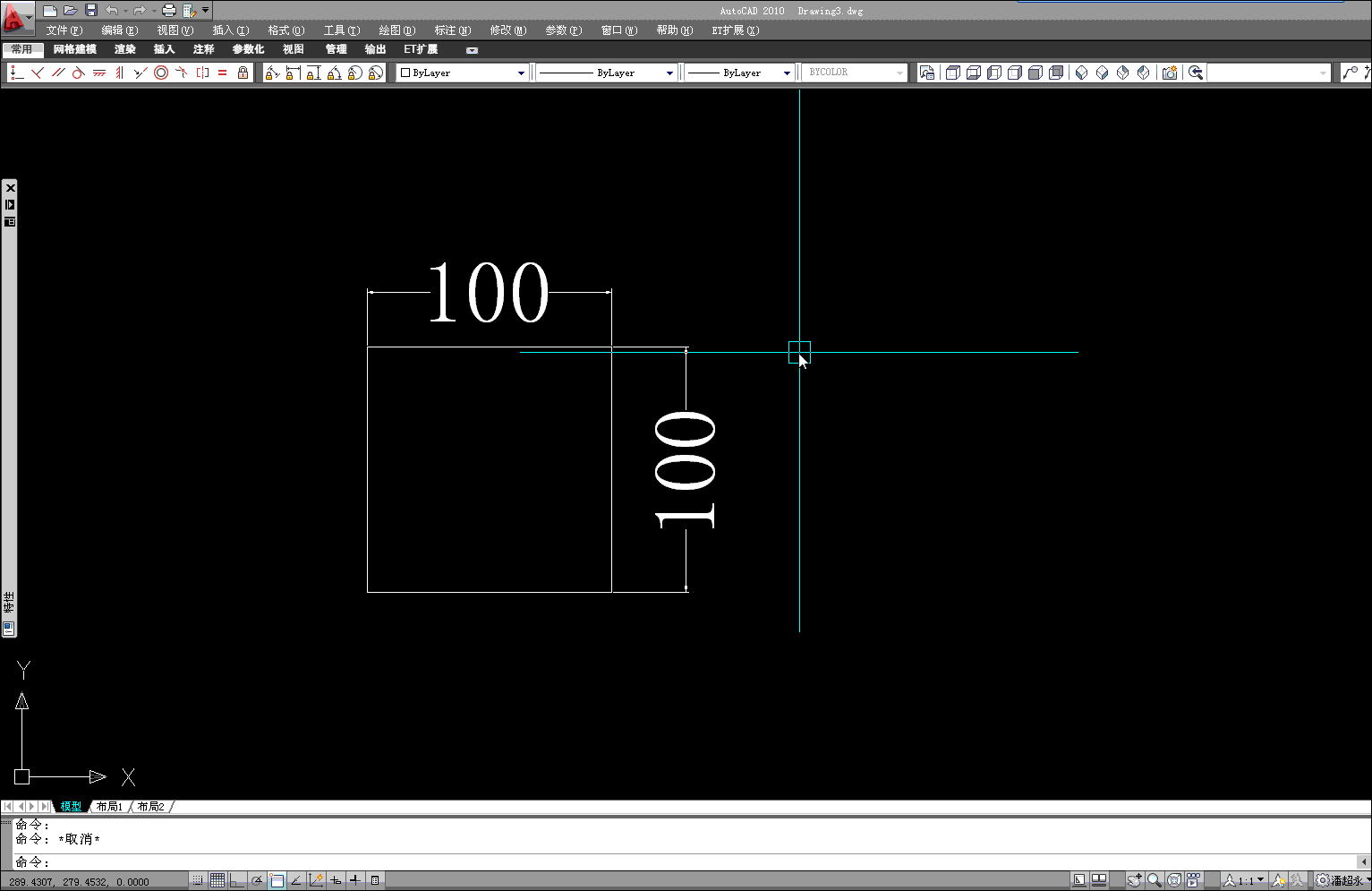Open the 文件(F) menu
1372x891 pixels.
tap(64, 30)
